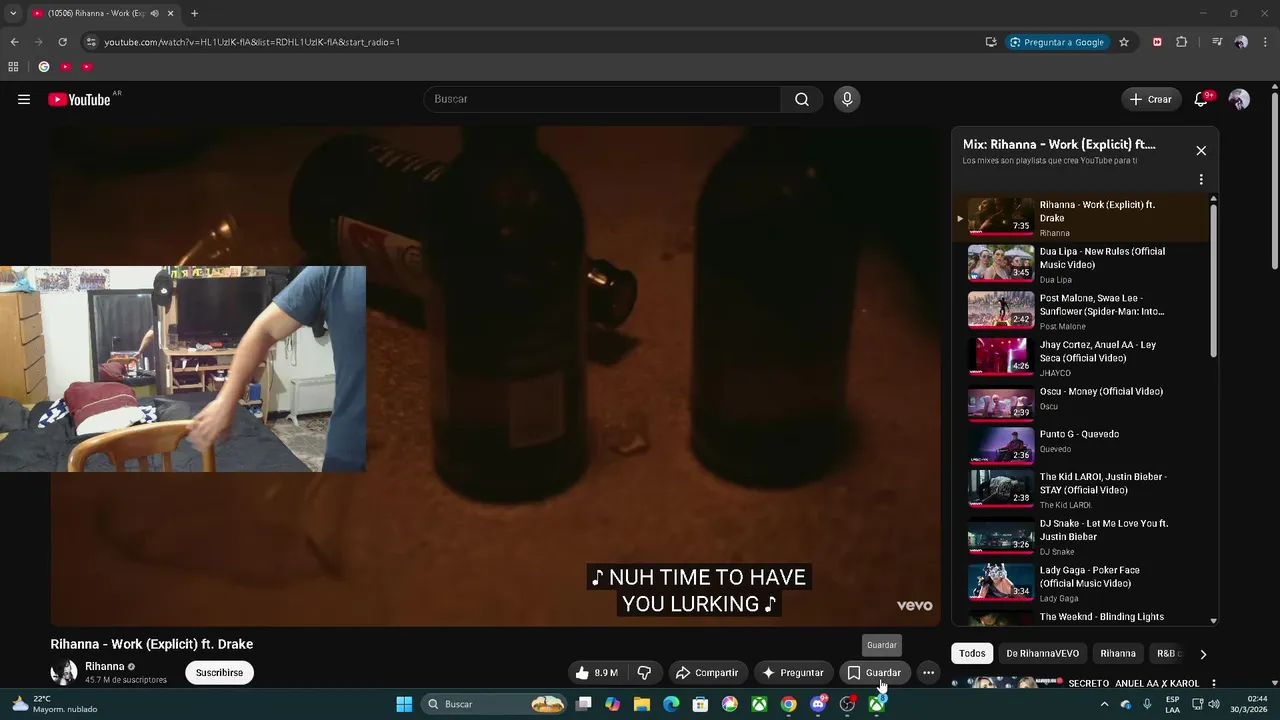Open Discord from the taskbar
Image resolution: width=1280 pixels, height=720 pixels.
click(819, 704)
